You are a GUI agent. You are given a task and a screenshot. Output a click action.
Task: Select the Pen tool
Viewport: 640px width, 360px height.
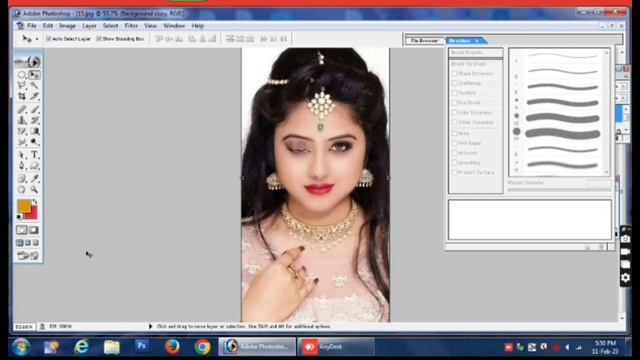22,166
